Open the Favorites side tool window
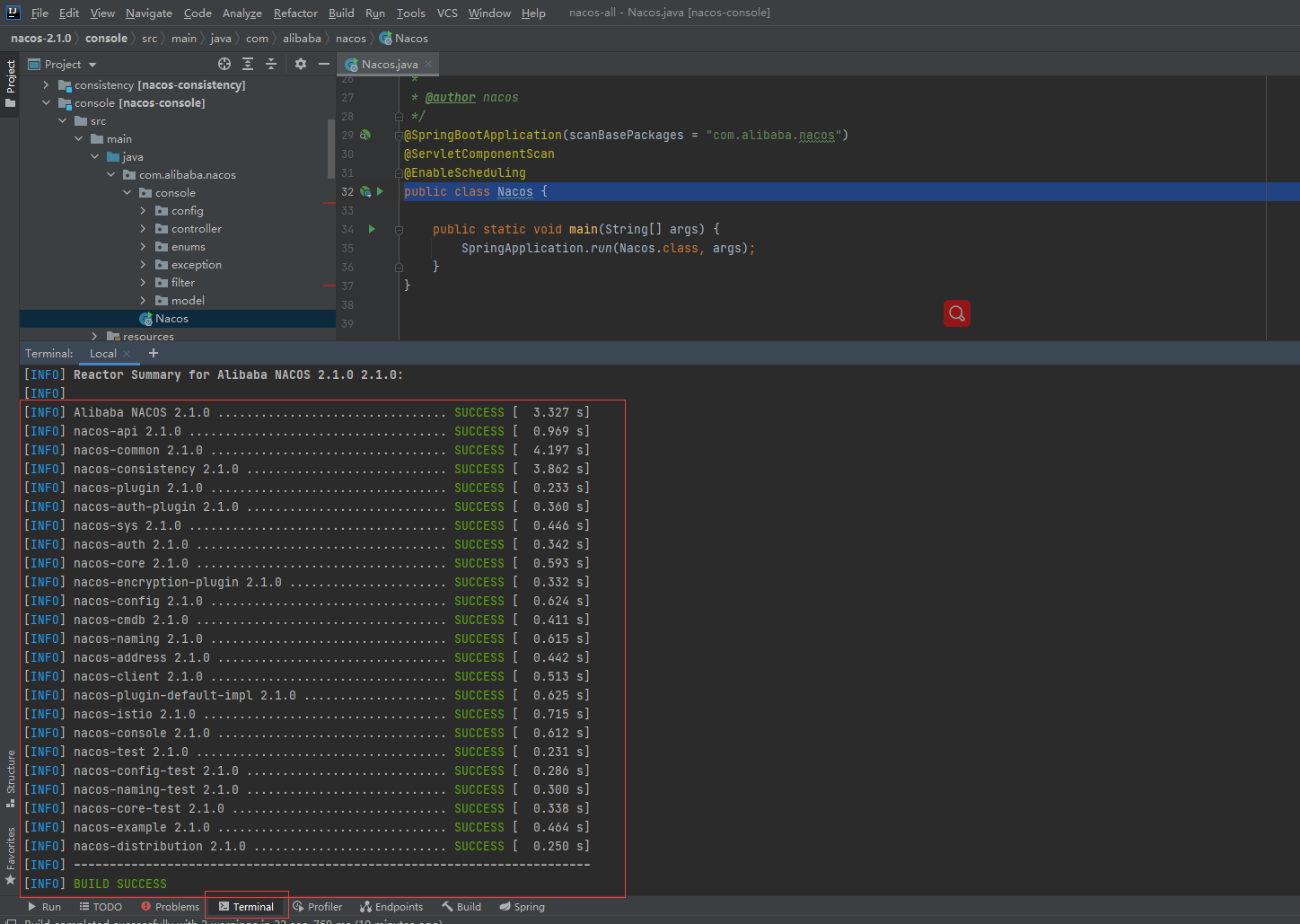The height and width of the screenshot is (924, 1300). pos(10,856)
